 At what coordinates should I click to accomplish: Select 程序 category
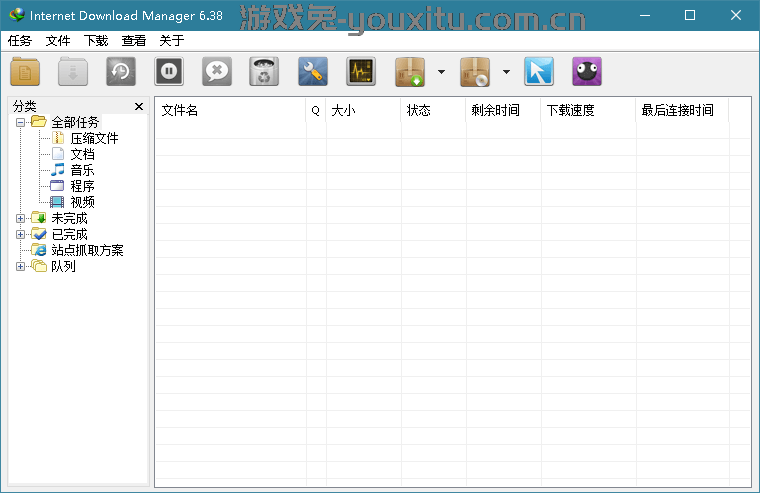coord(82,186)
